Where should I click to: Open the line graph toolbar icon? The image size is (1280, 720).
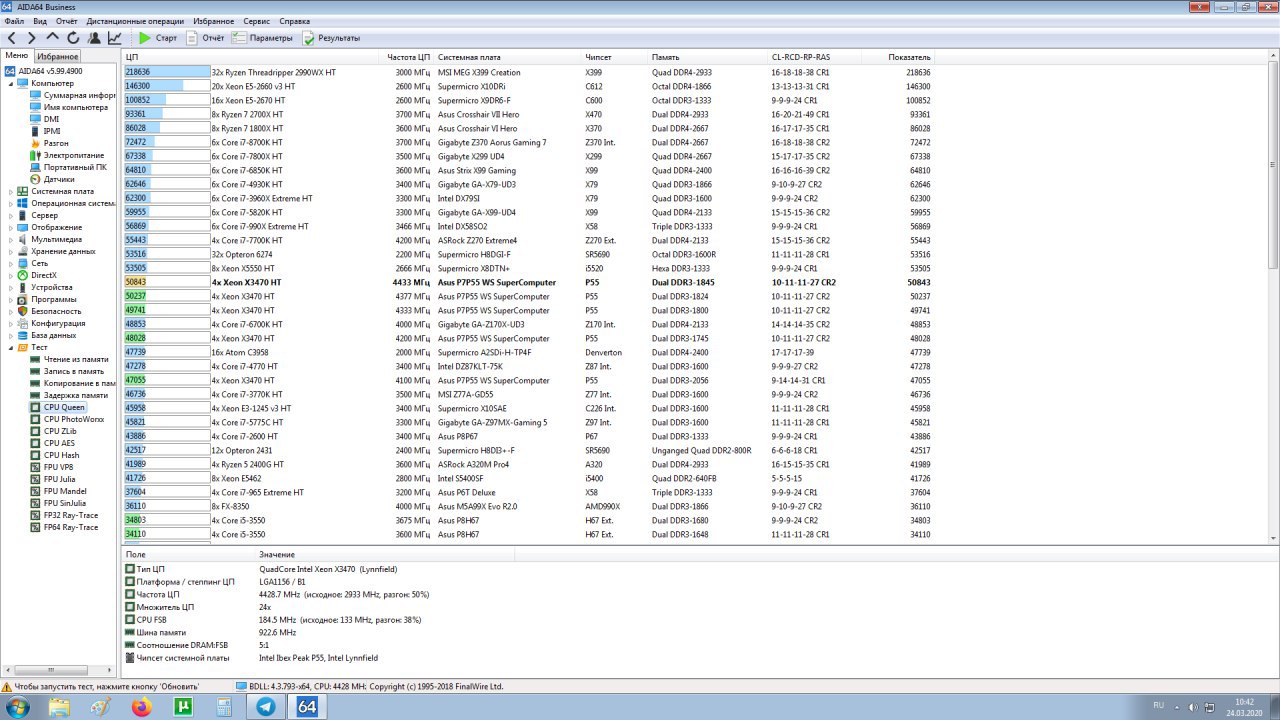(114, 38)
